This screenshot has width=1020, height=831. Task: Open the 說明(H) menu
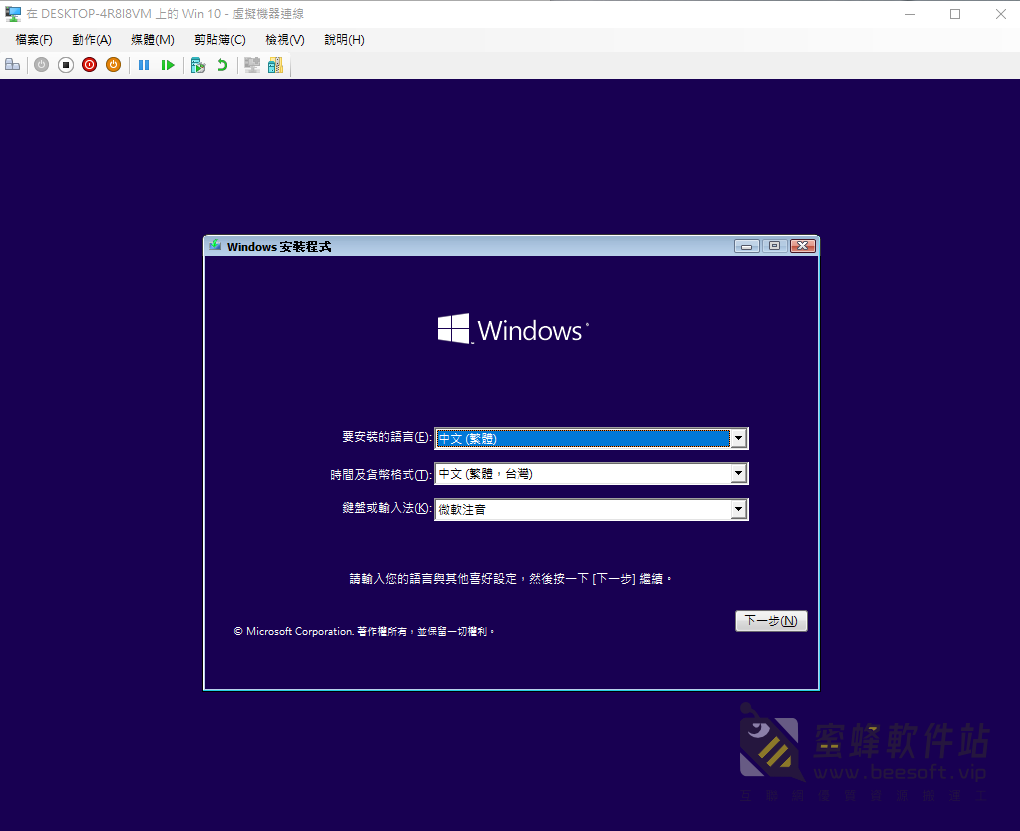click(344, 40)
